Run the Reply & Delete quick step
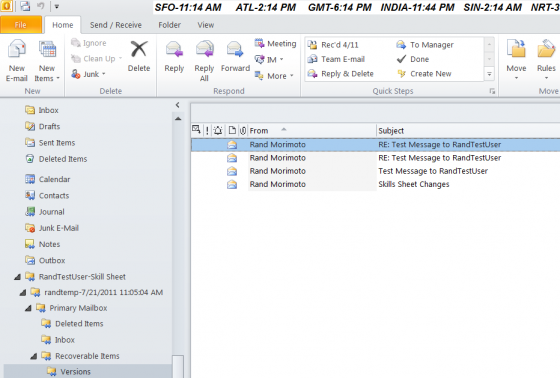This screenshot has height=378, width=560. coord(340,74)
